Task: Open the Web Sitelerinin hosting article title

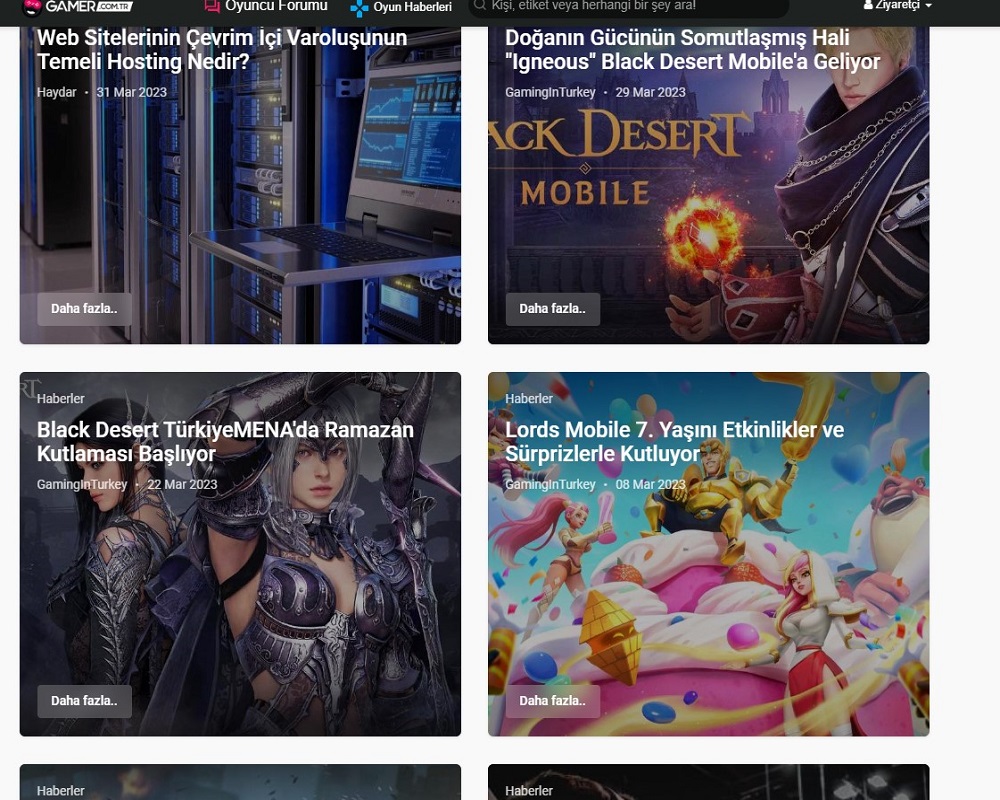Action: (222, 50)
